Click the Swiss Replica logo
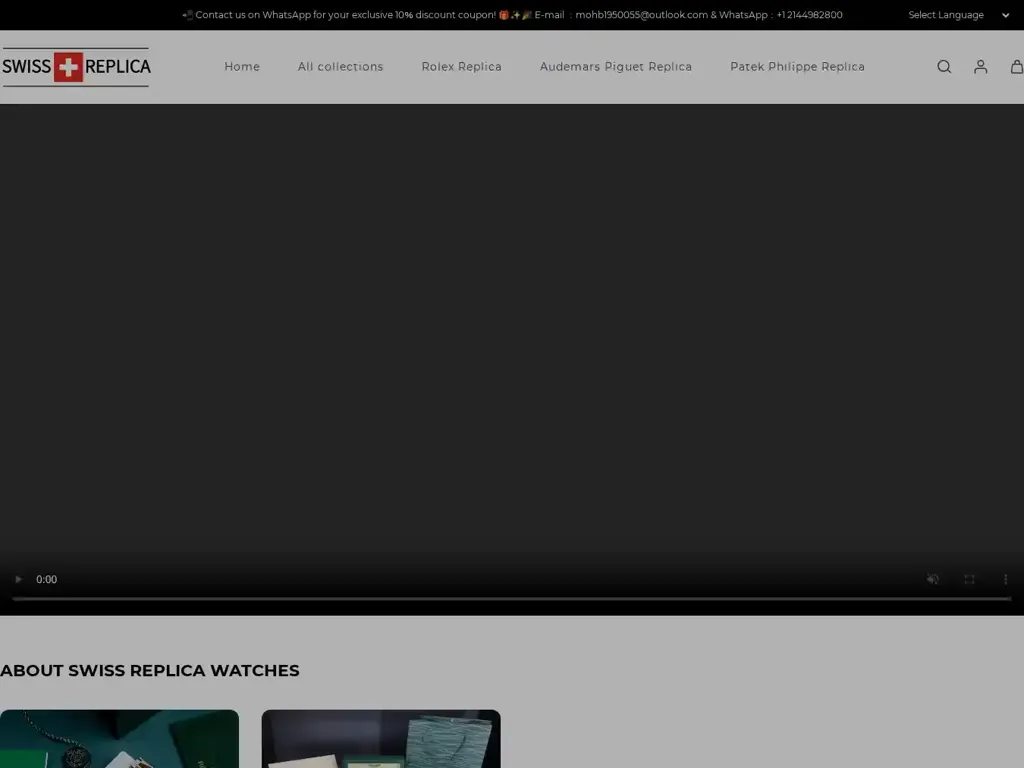Image resolution: width=1024 pixels, height=768 pixels. [x=76, y=66]
